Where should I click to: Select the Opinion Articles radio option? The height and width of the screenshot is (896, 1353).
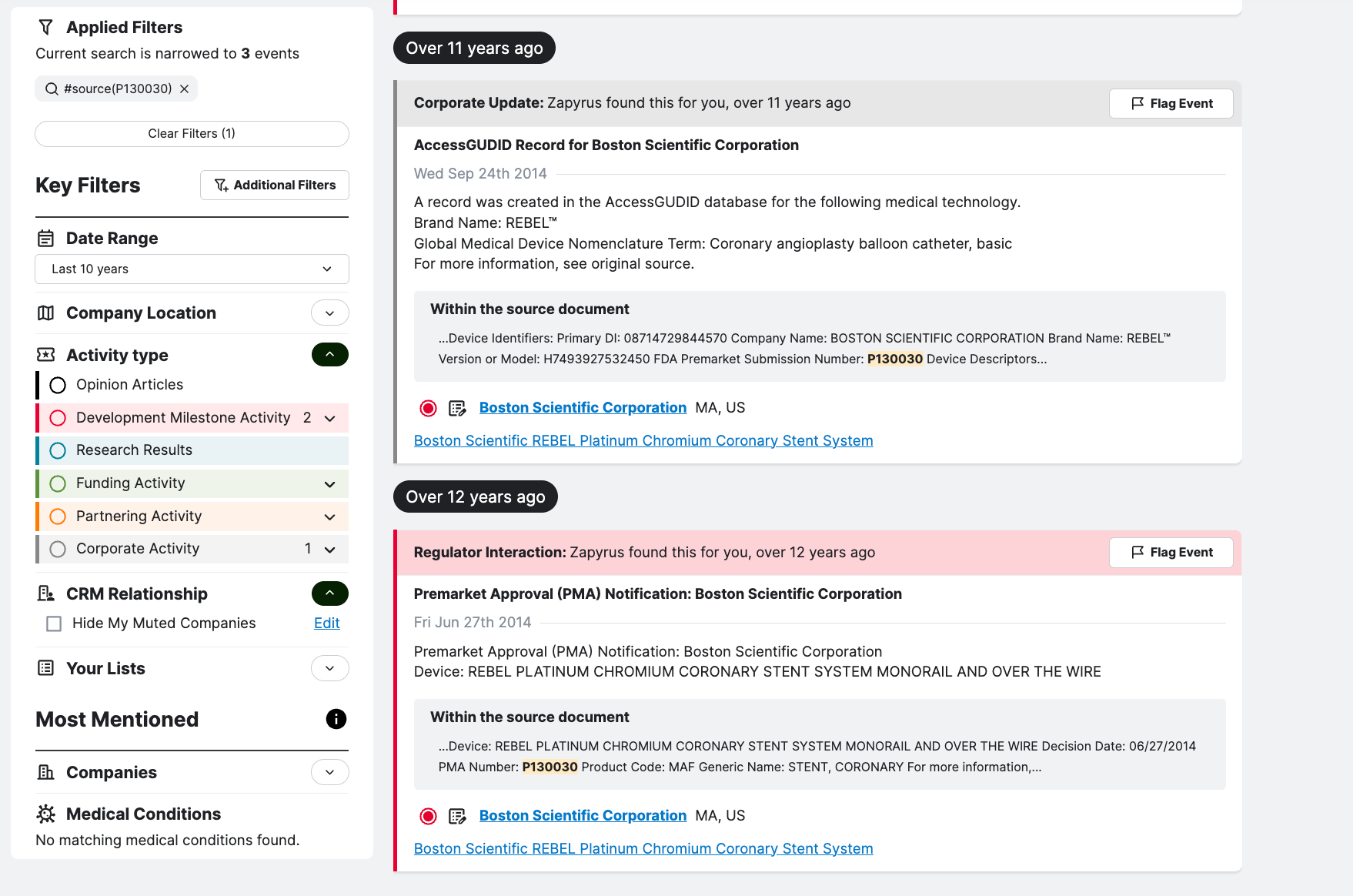(58, 385)
